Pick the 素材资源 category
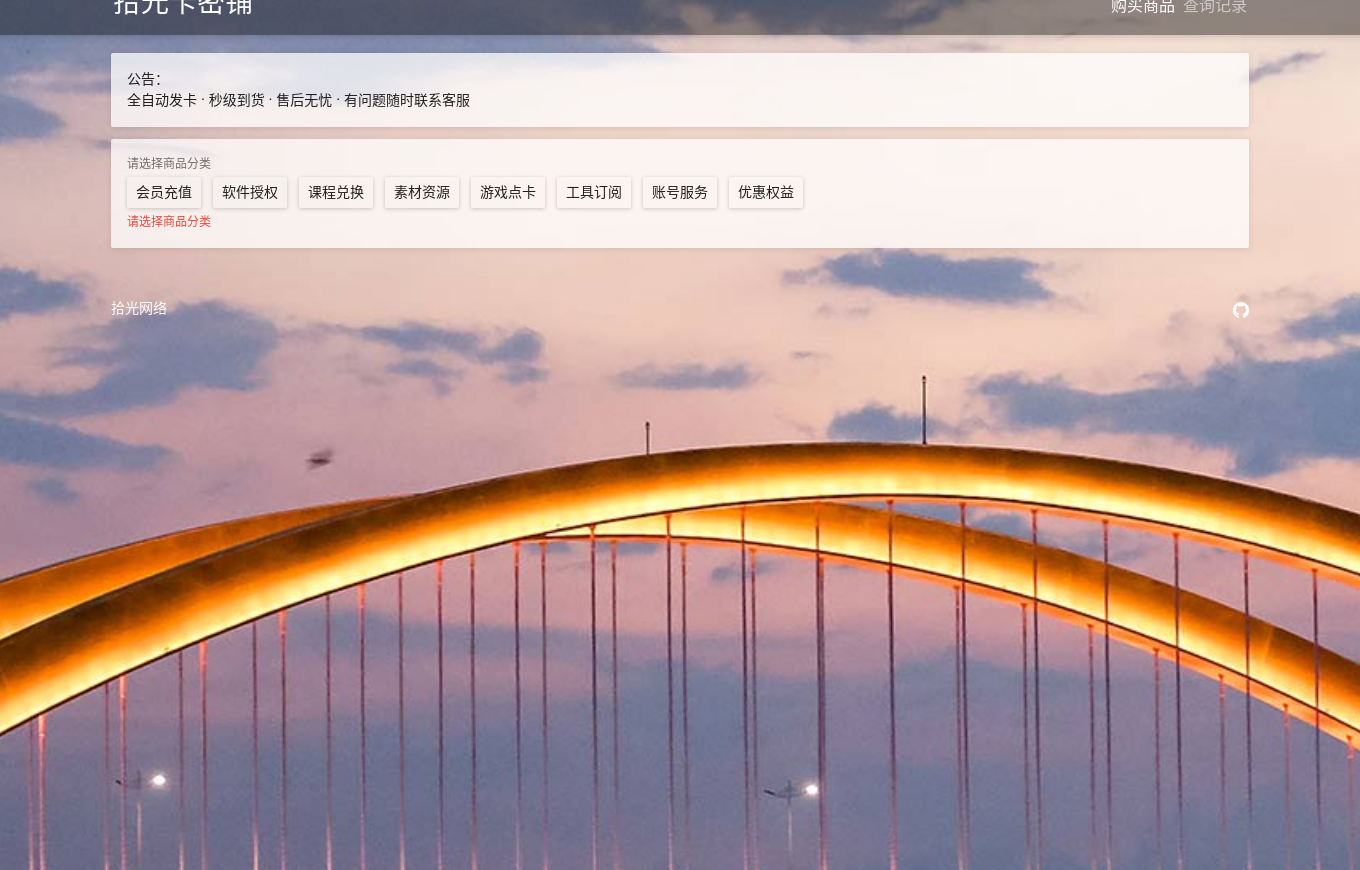 coord(422,193)
